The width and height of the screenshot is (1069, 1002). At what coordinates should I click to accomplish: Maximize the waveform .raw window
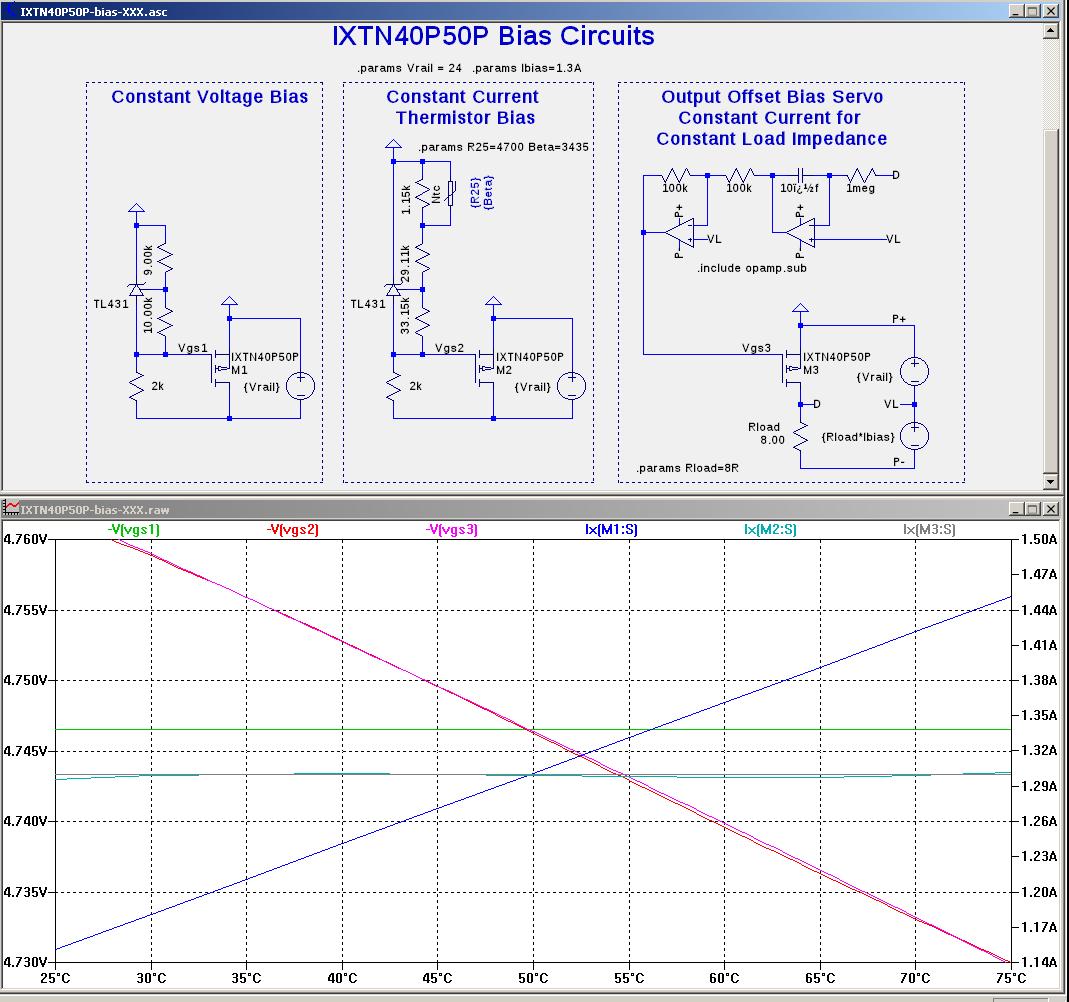pyautogui.click(x=1032, y=508)
